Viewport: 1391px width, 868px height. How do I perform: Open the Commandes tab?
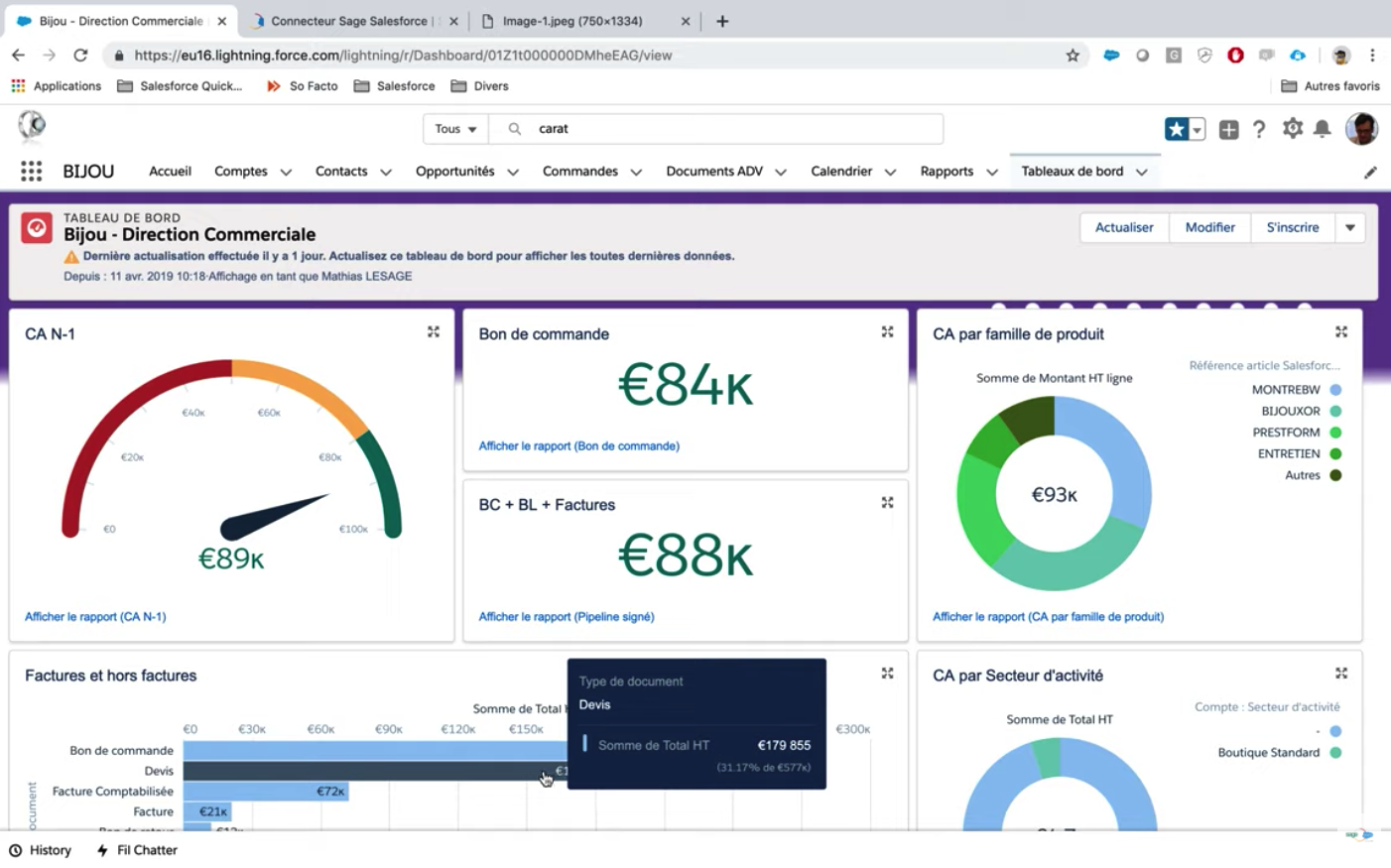coord(580,172)
